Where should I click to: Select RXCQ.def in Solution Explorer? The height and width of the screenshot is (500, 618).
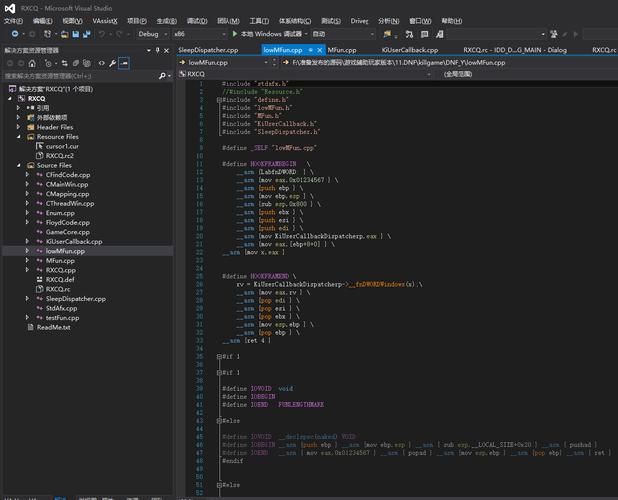click(x=60, y=279)
